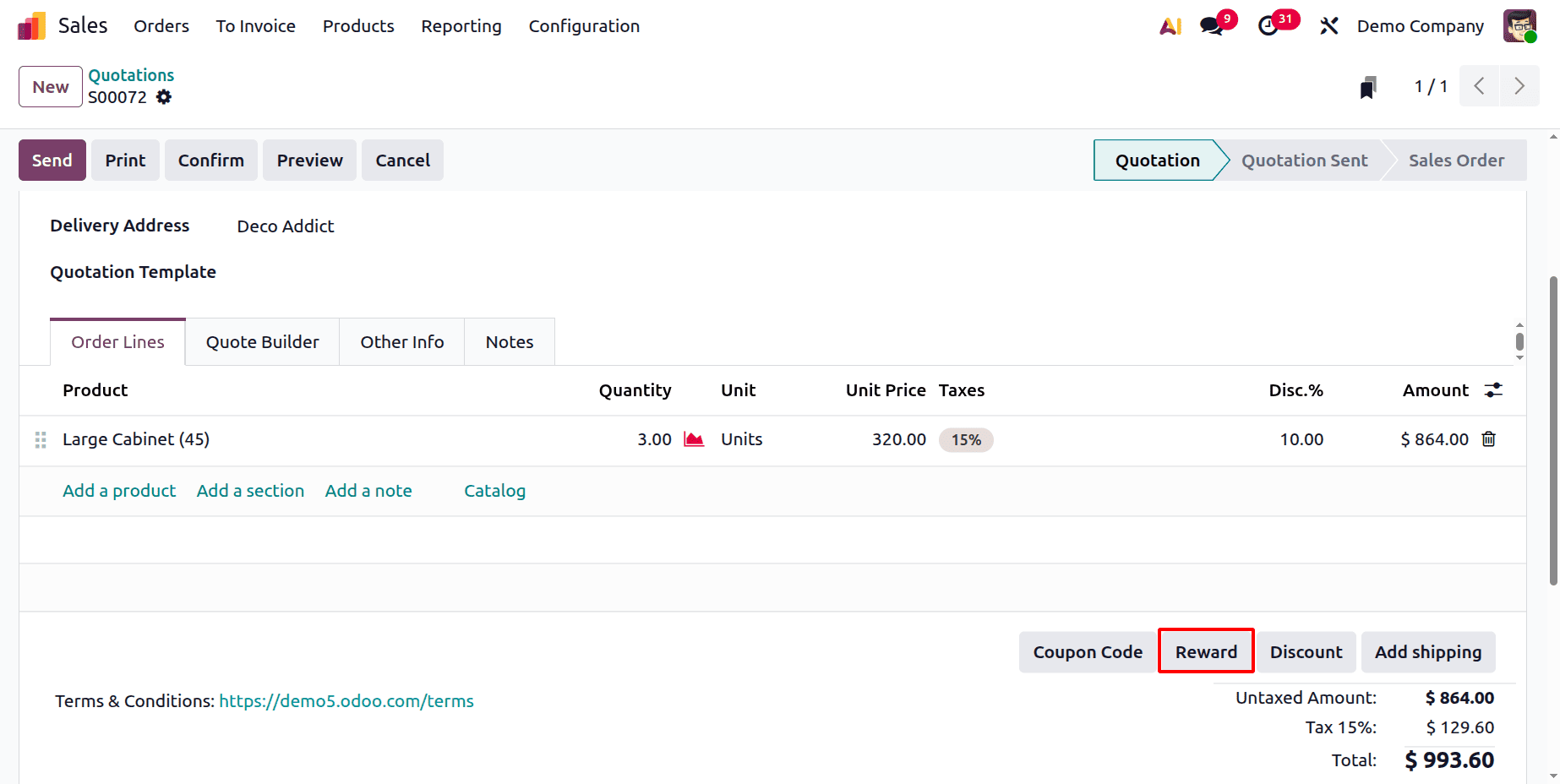The width and height of the screenshot is (1560, 784).
Task: Open your user avatar menu
Action: [x=1519, y=26]
